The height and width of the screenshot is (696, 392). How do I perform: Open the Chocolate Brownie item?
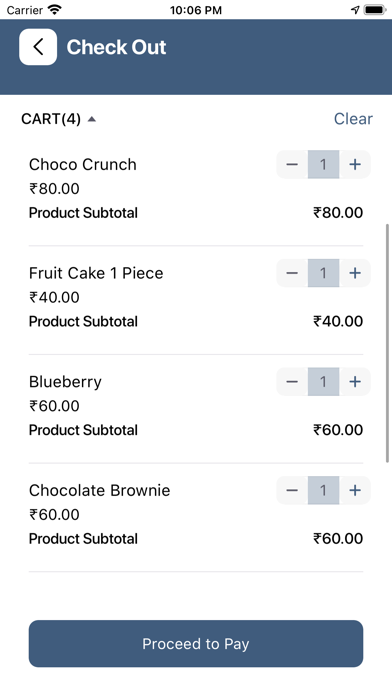point(99,490)
